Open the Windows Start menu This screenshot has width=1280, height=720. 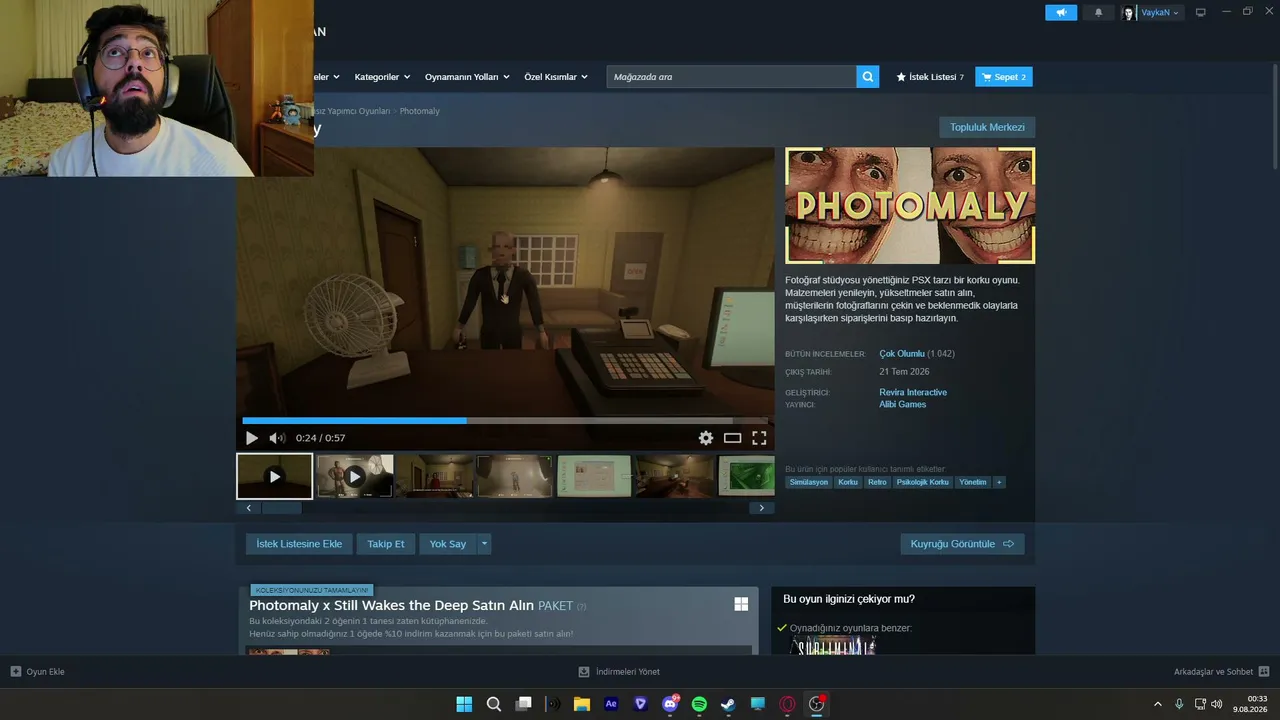464,704
